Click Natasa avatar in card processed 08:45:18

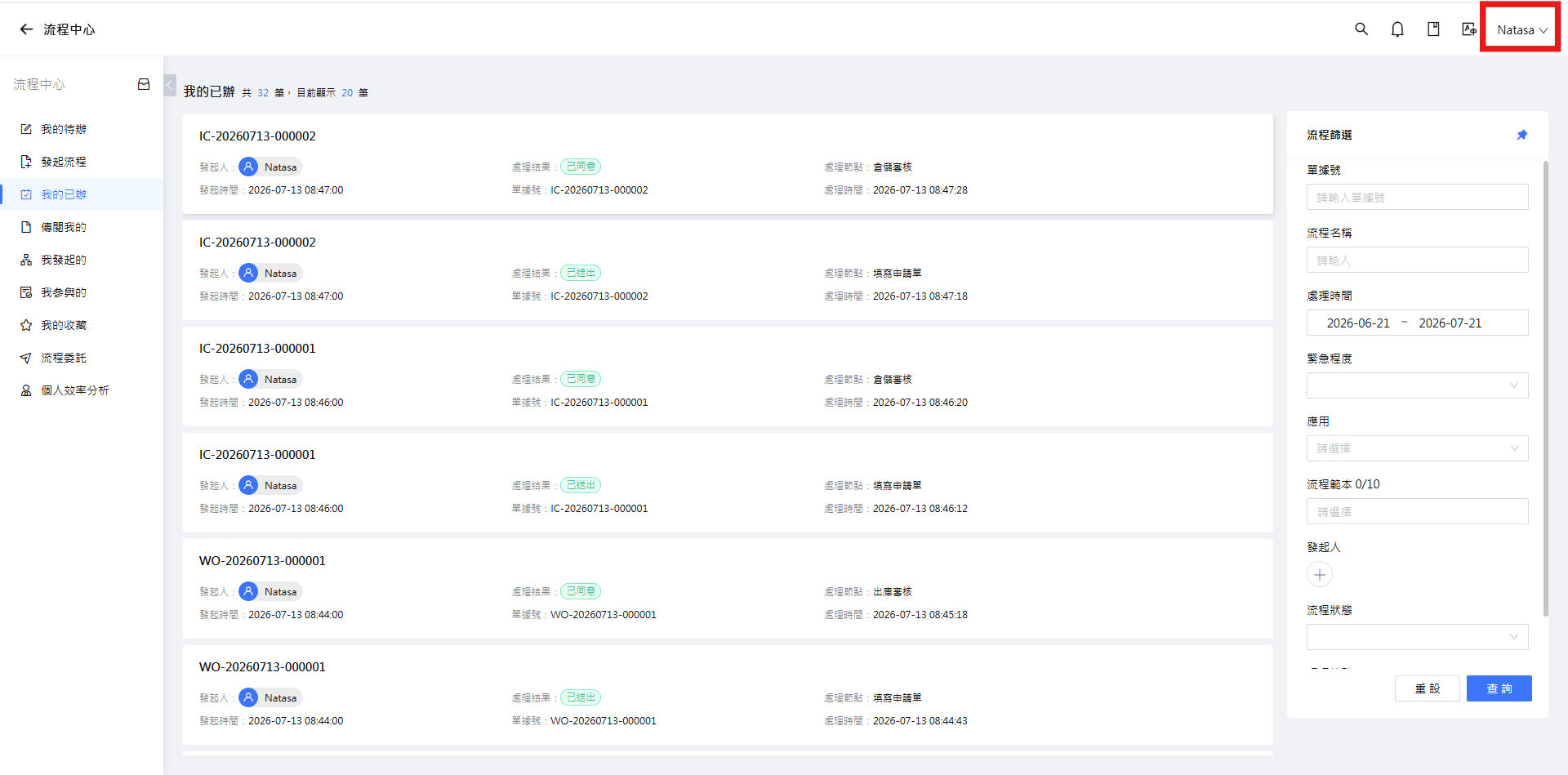coord(248,591)
